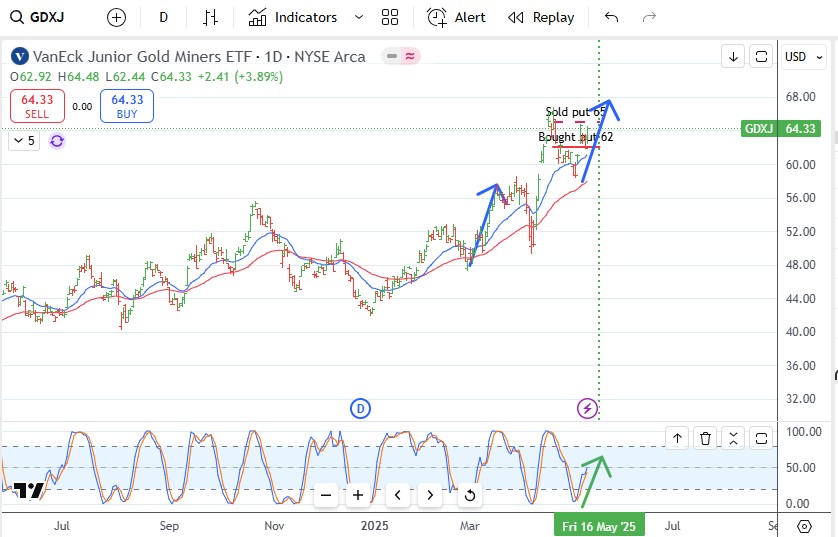This screenshot has height=537, width=838.
Task: Maximize the main chart pane
Action: 761,57
